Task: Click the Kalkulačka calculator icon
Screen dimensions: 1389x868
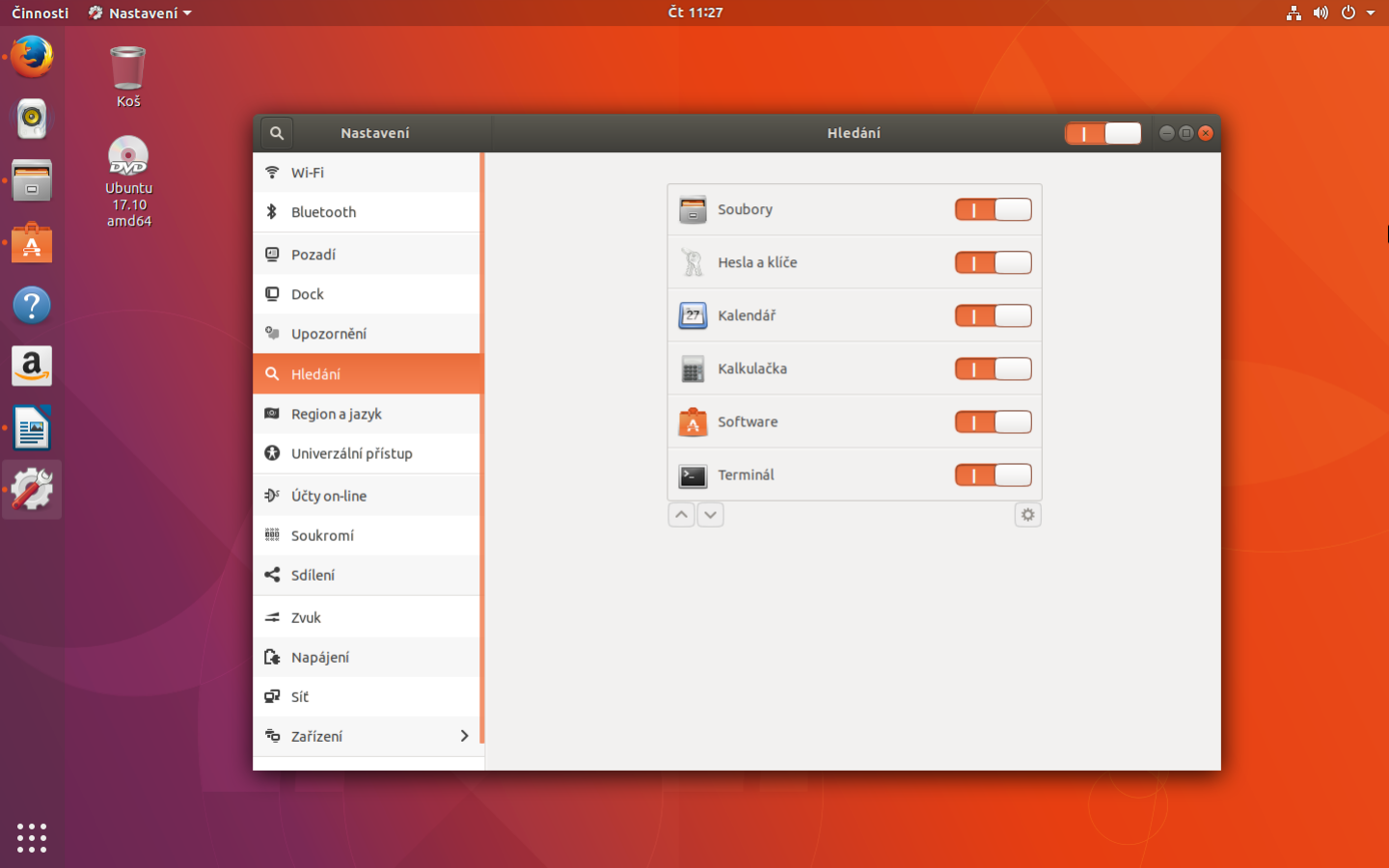Action: (x=693, y=368)
